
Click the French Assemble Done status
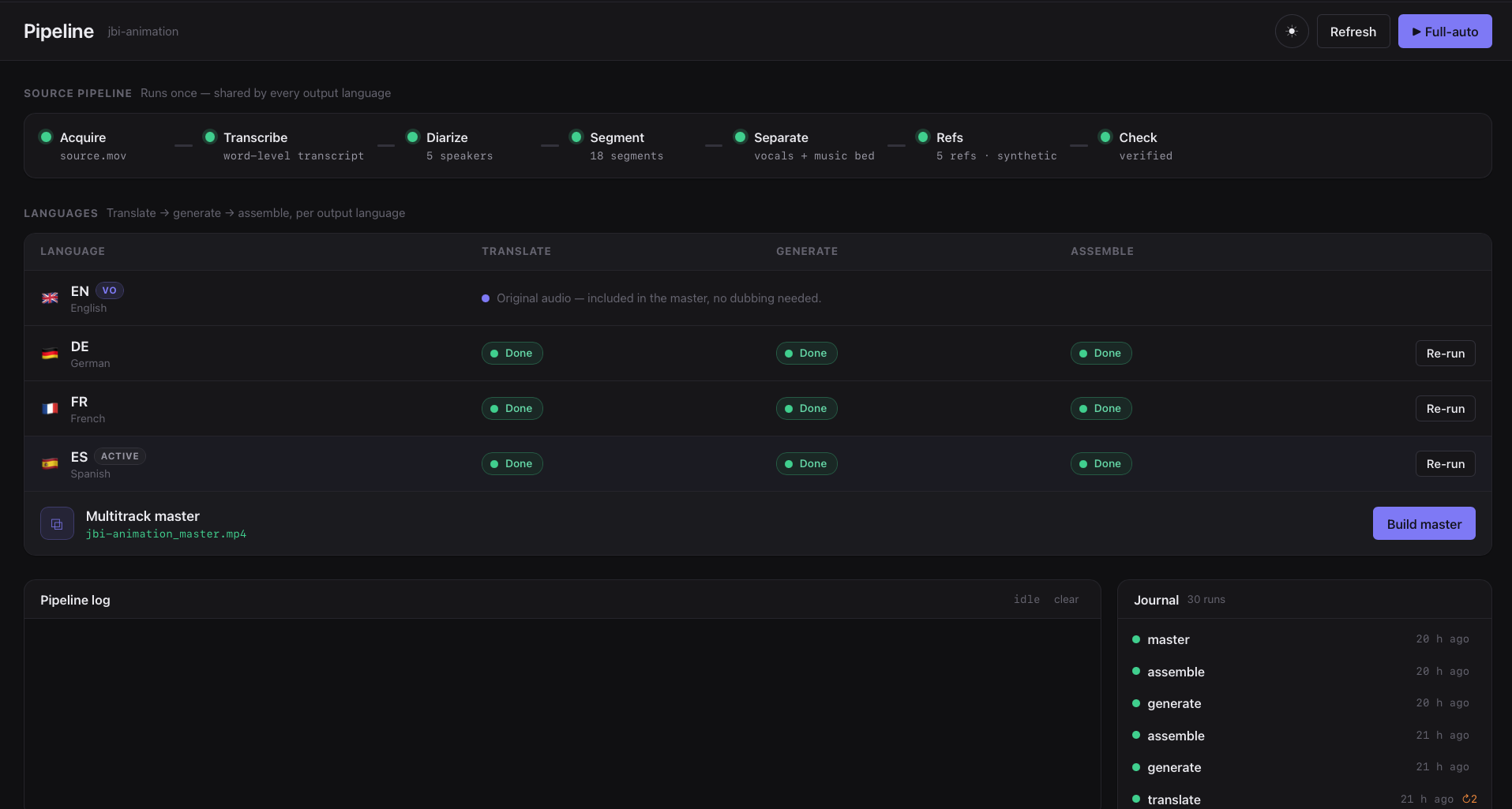[1101, 409]
